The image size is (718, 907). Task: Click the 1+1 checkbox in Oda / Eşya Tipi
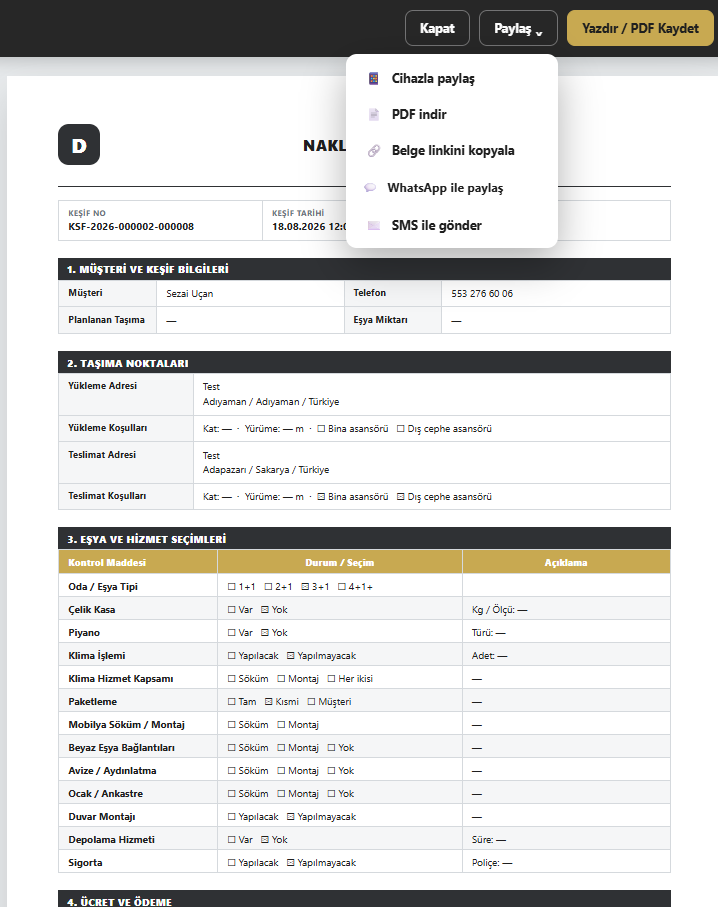pos(231,587)
